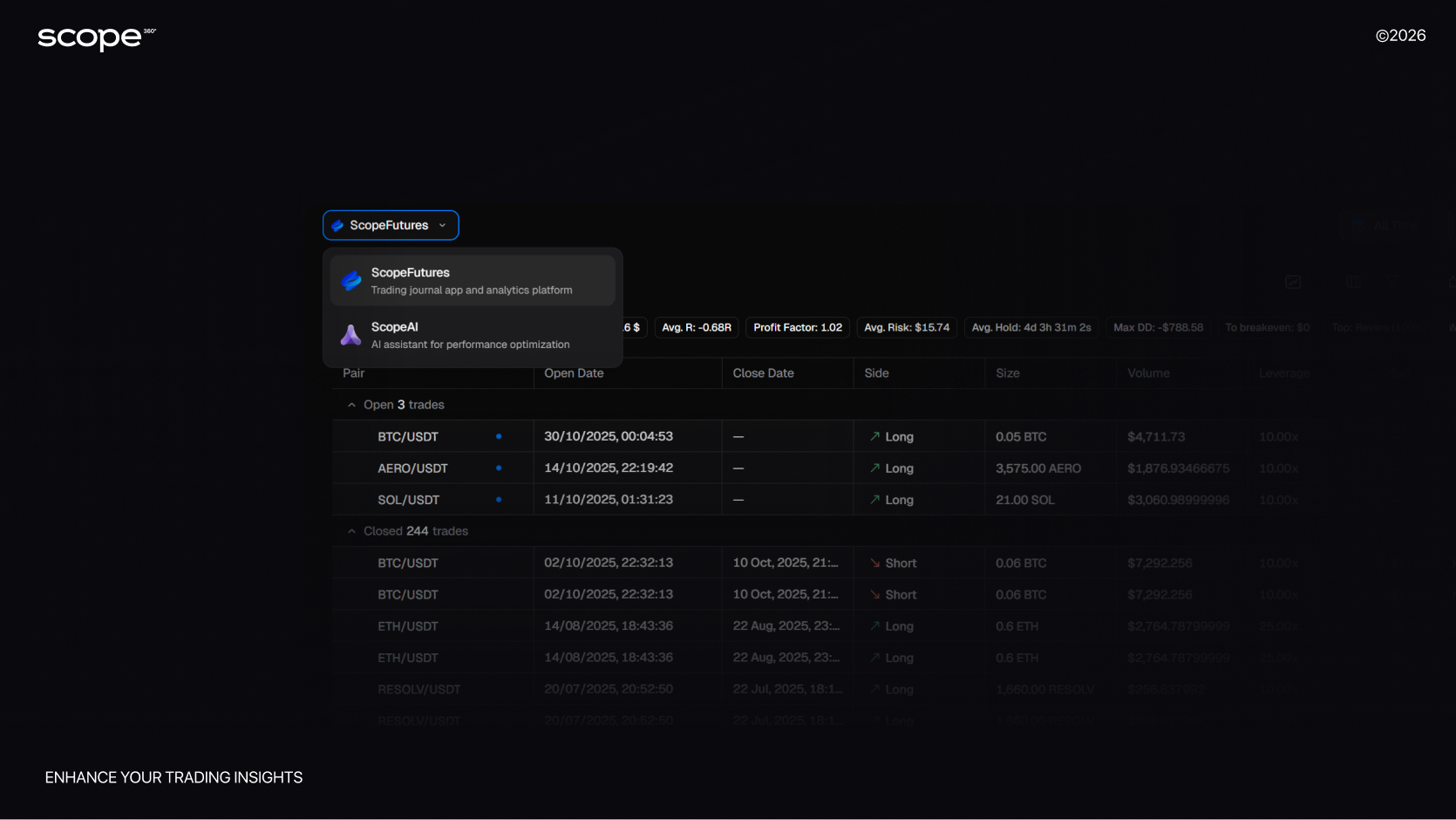Click the blue dot beside SOL/USDT

(x=499, y=500)
